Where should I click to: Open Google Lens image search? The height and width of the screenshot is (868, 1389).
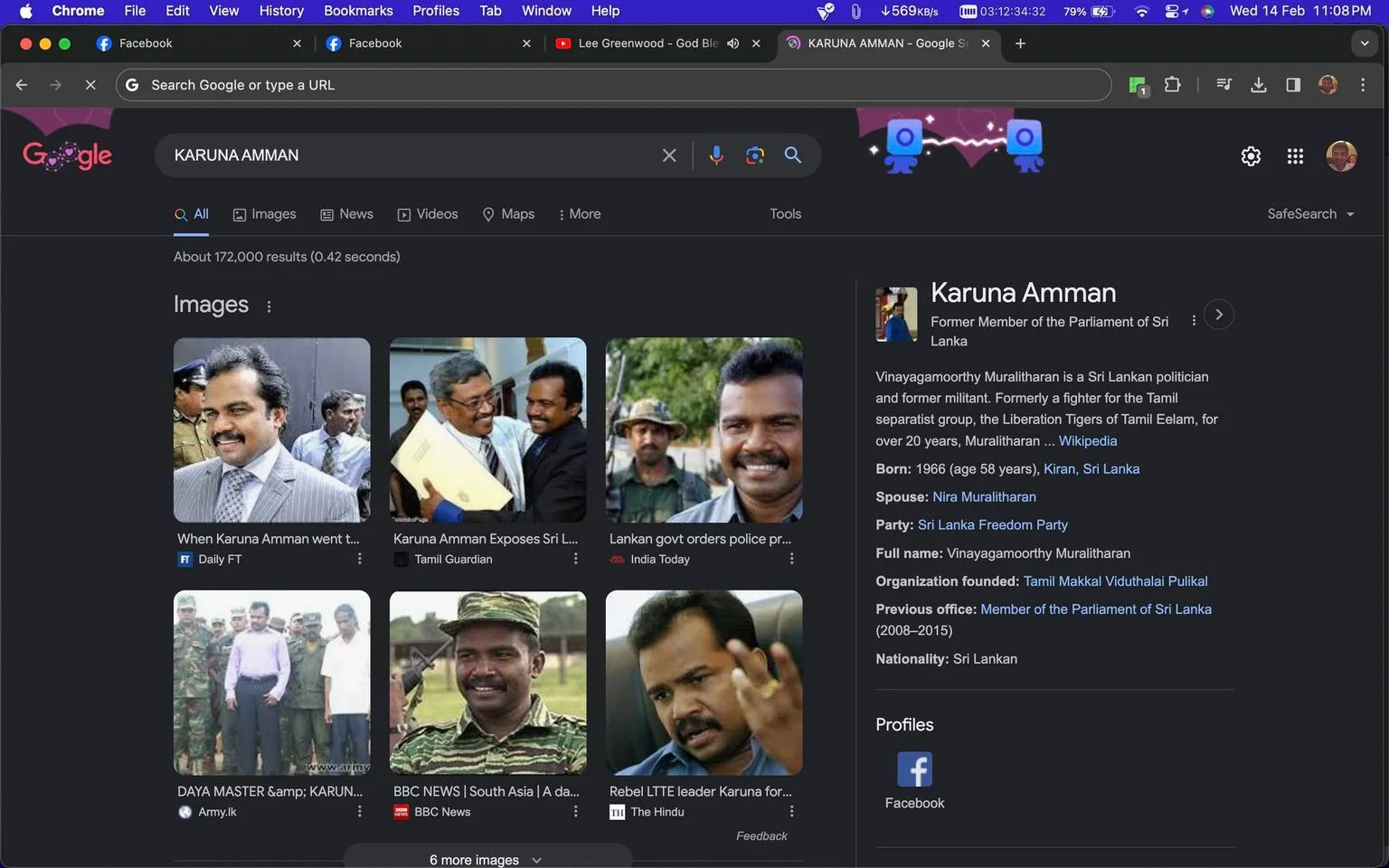755,156
